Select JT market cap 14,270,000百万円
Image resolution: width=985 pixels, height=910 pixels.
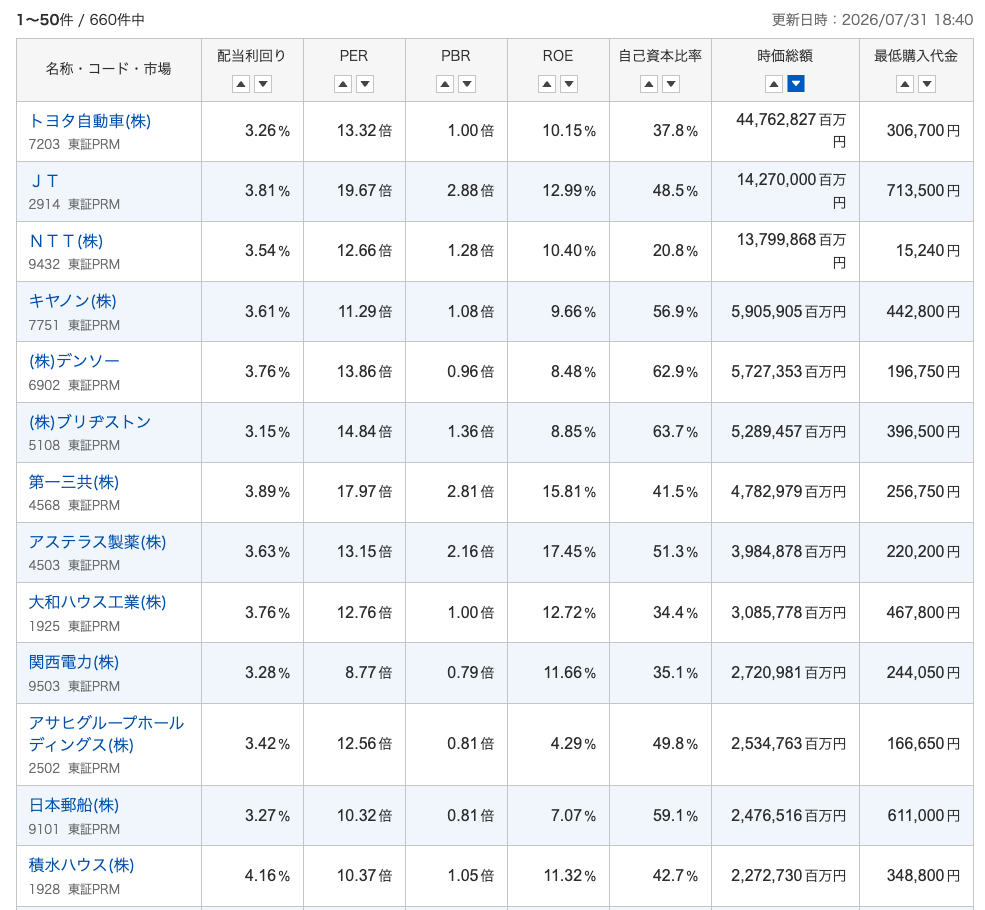792,191
